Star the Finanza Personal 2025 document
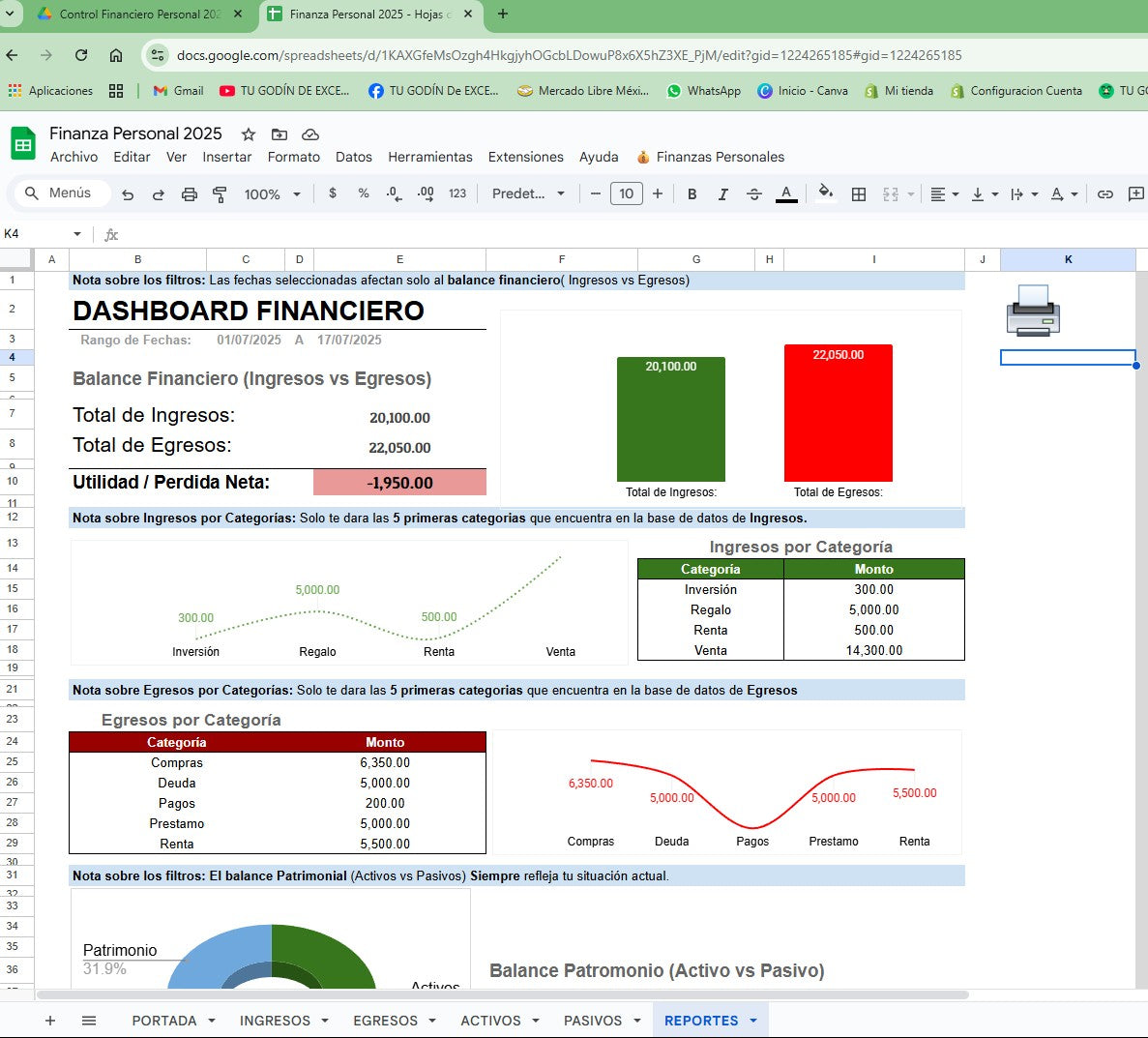This screenshot has height=1038, width=1148. point(249,134)
